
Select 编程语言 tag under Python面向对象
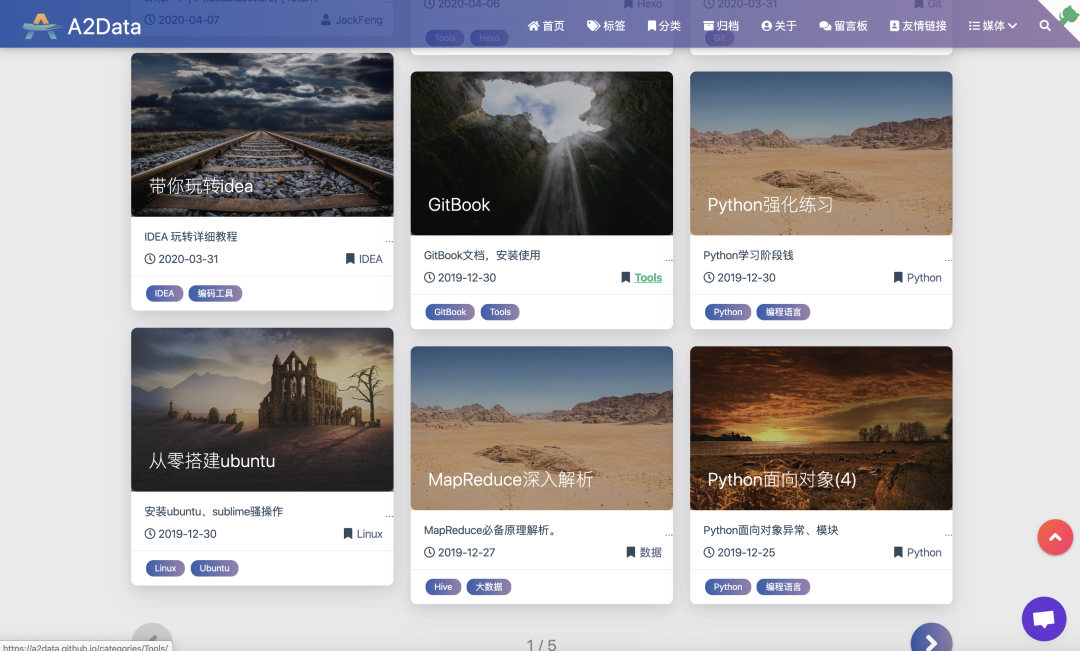tap(783, 587)
